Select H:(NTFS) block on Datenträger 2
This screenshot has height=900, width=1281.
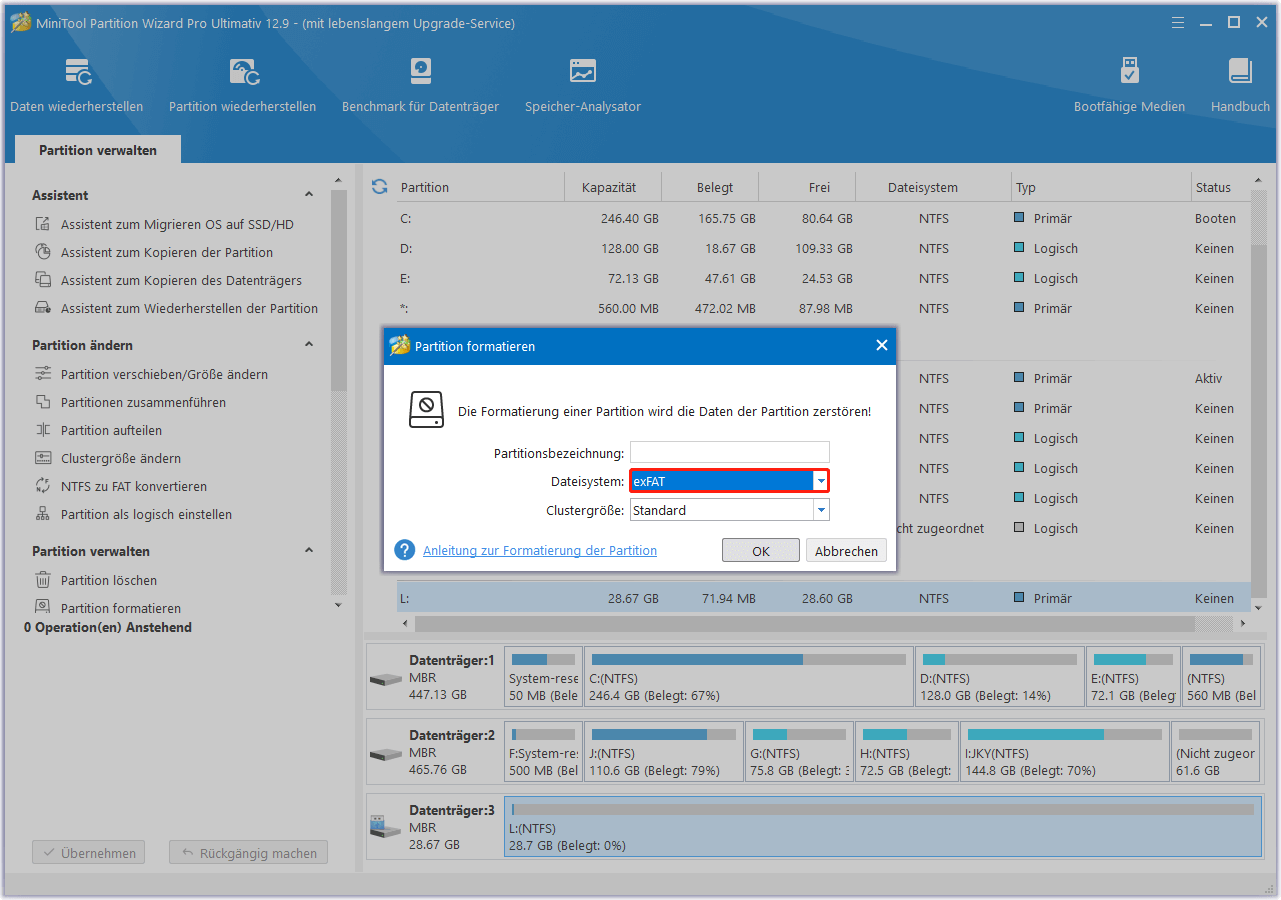tap(906, 751)
